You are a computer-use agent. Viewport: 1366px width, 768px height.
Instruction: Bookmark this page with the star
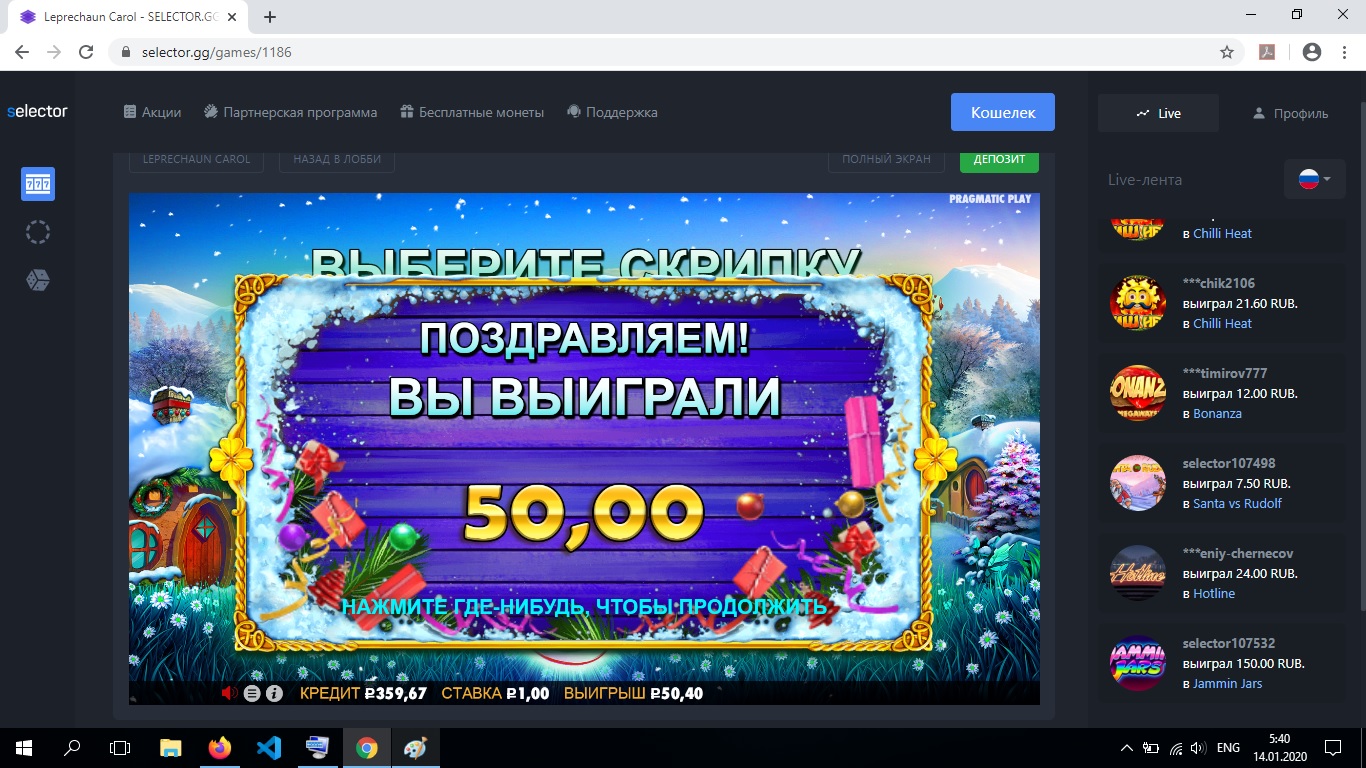point(1227,52)
